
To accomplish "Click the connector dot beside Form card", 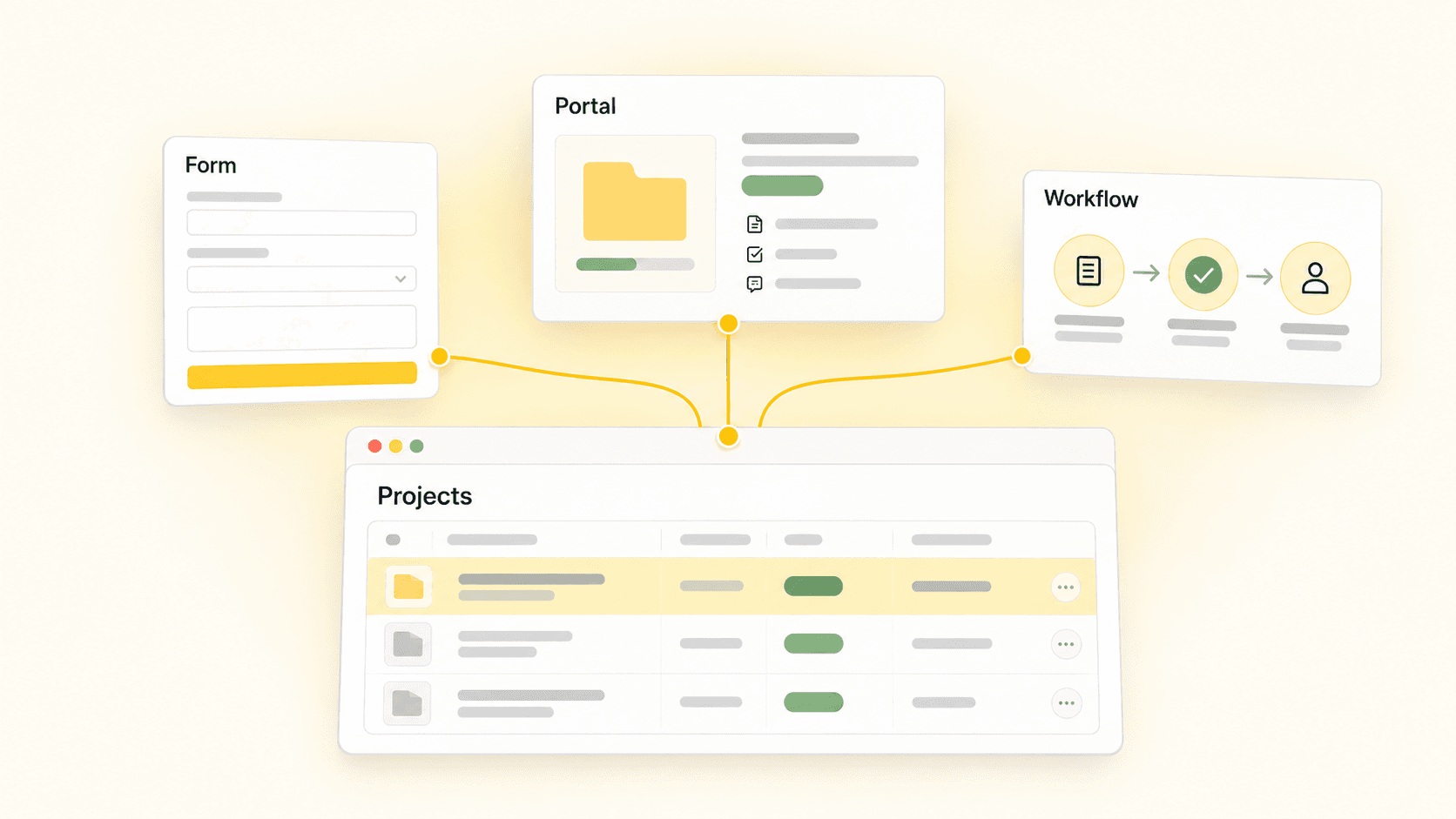I will click(440, 356).
